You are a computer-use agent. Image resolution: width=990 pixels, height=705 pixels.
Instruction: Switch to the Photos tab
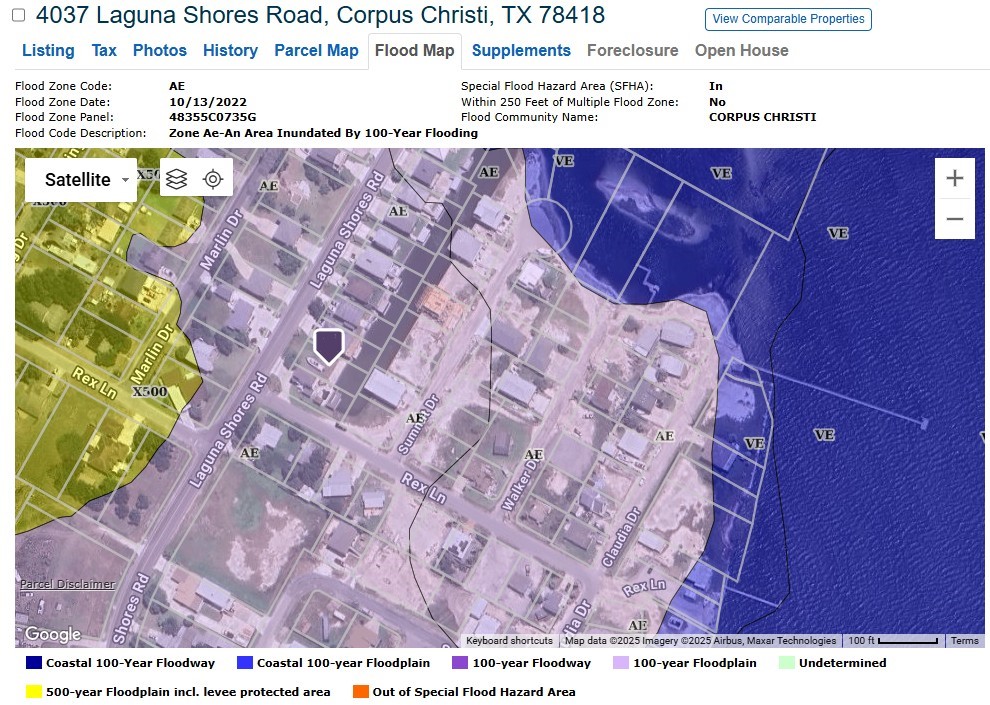click(159, 50)
